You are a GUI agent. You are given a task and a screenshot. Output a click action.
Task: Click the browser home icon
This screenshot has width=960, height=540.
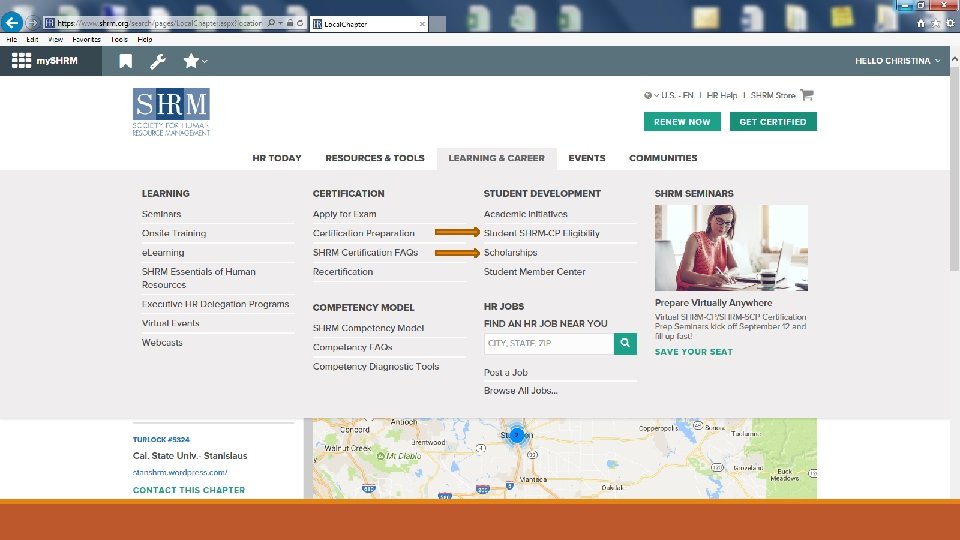coord(921,23)
